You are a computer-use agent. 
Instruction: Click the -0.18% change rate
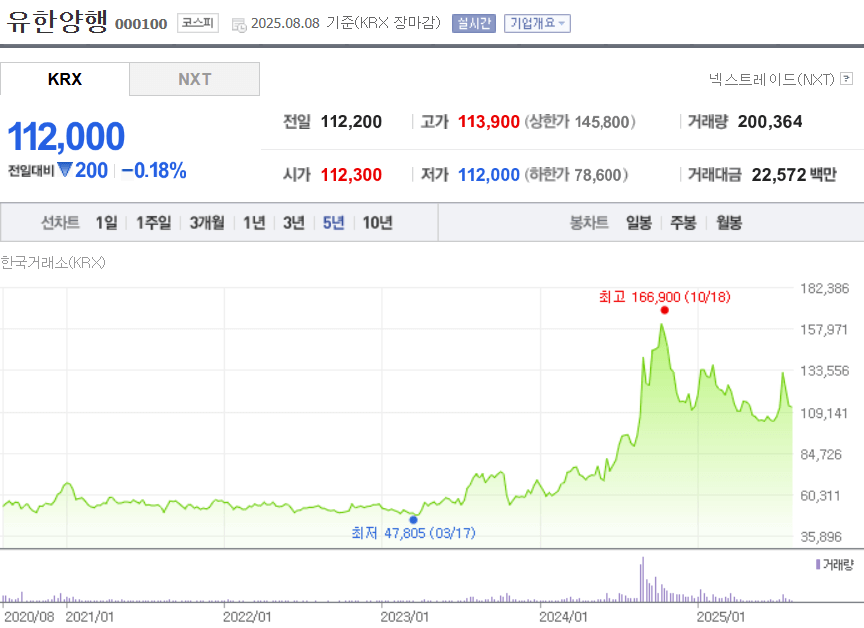pos(154,170)
